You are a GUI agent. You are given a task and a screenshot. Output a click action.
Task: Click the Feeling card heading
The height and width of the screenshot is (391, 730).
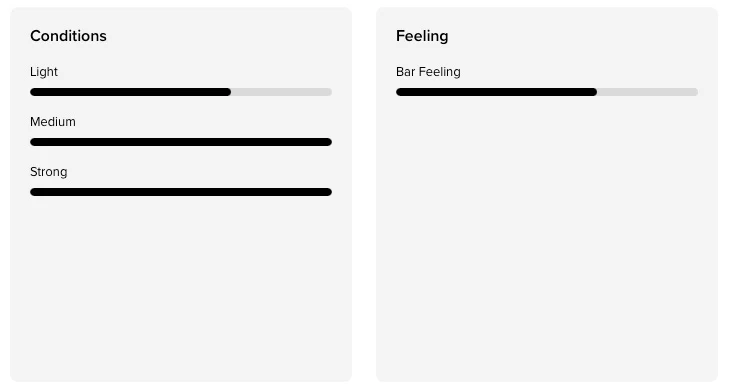(x=422, y=36)
